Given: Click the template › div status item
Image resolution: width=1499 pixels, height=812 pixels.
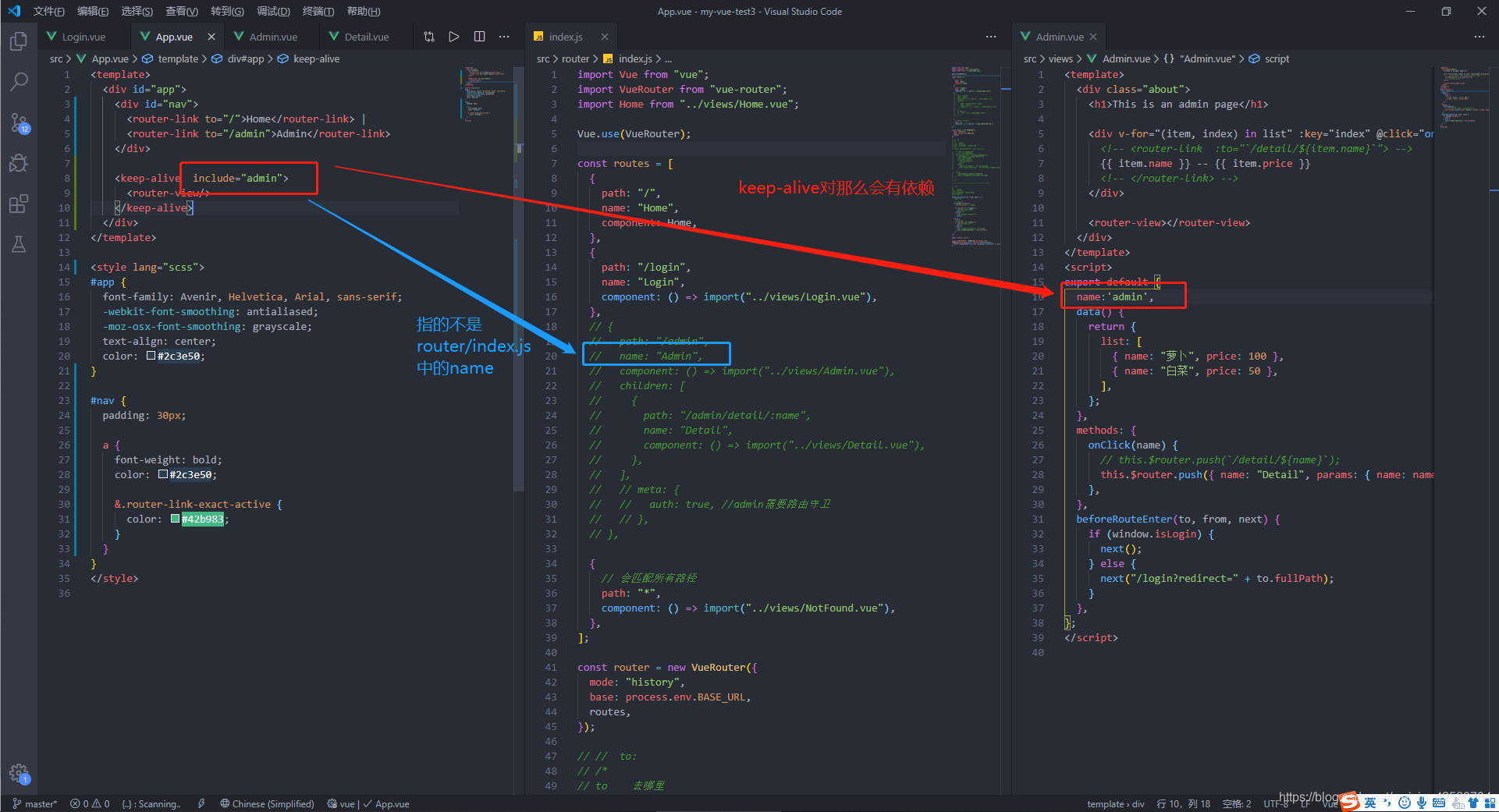Looking at the screenshot, I should pyautogui.click(x=1115, y=804).
